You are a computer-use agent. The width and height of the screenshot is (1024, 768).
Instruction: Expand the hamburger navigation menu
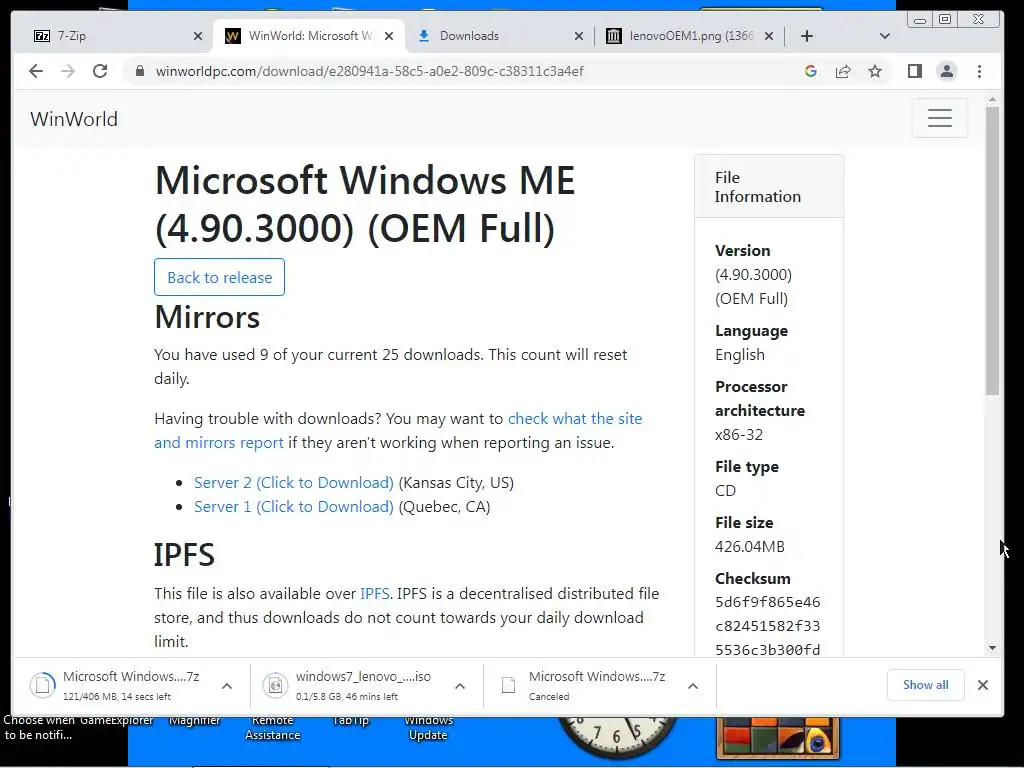pos(940,118)
